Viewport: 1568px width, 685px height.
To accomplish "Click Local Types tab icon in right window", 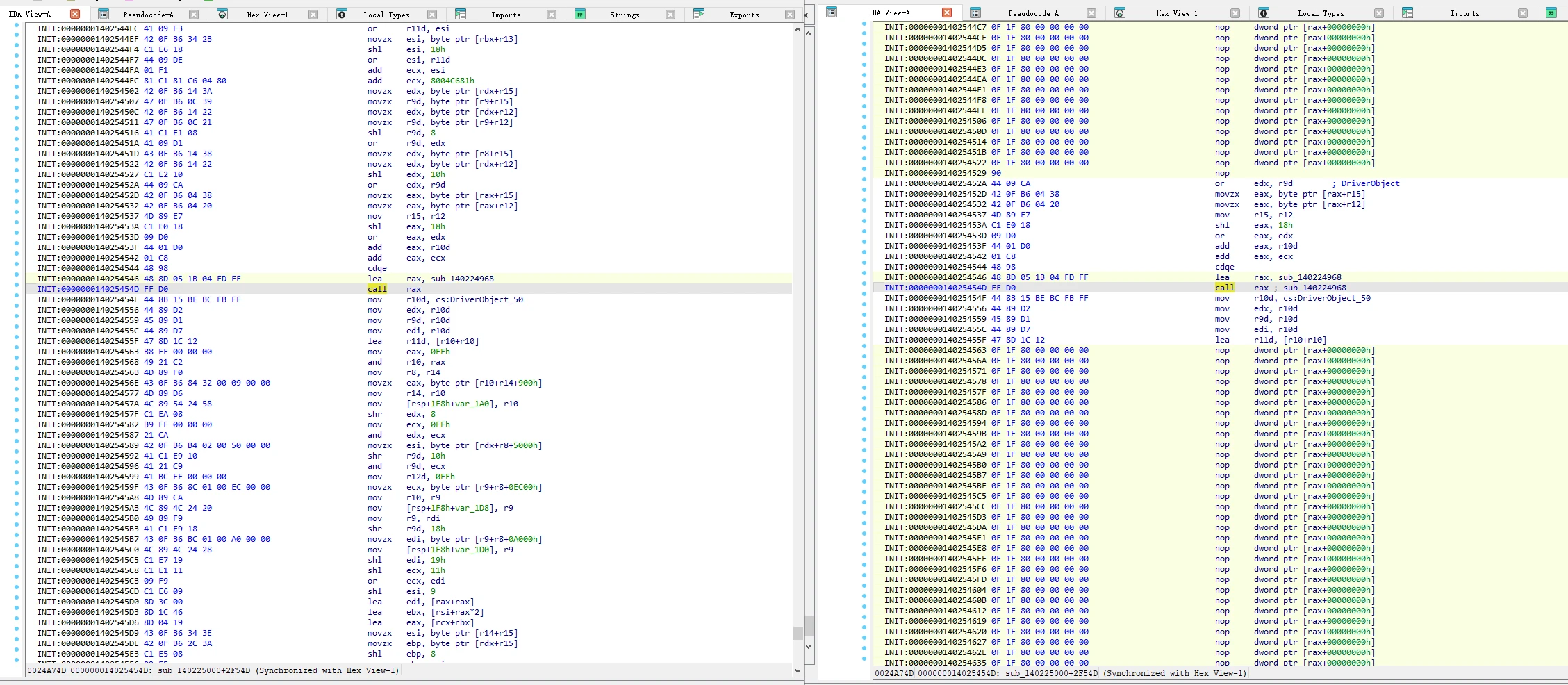I will point(1264,13).
